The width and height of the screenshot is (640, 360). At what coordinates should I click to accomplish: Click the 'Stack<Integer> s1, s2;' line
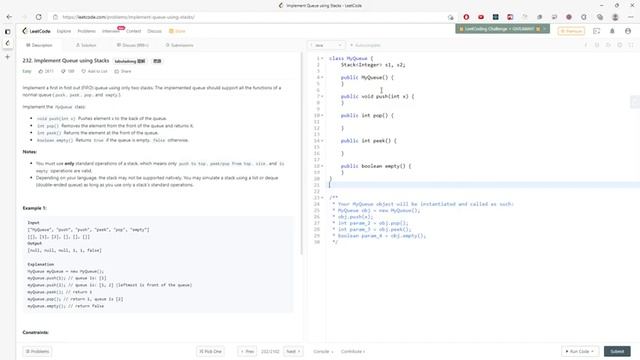[x=373, y=65]
